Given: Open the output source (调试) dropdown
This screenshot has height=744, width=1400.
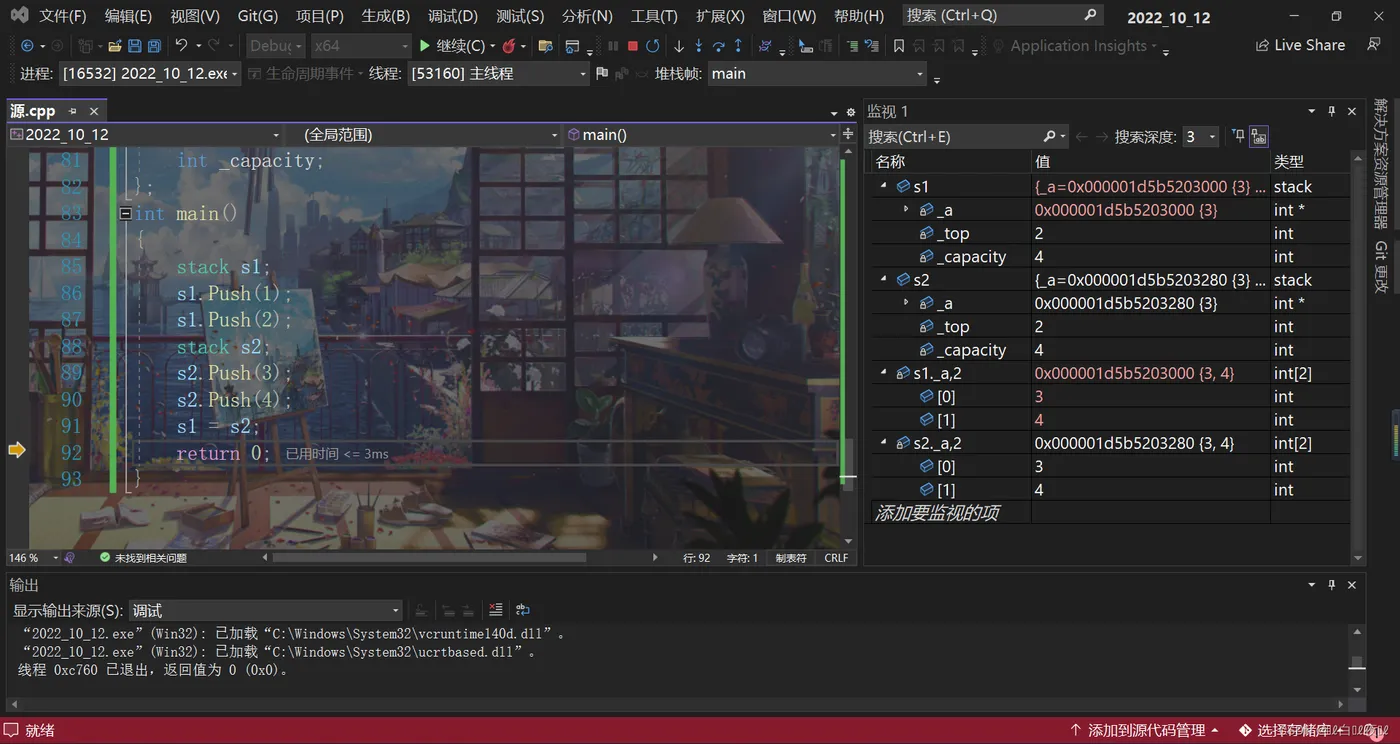Looking at the screenshot, I should (265, 611).
